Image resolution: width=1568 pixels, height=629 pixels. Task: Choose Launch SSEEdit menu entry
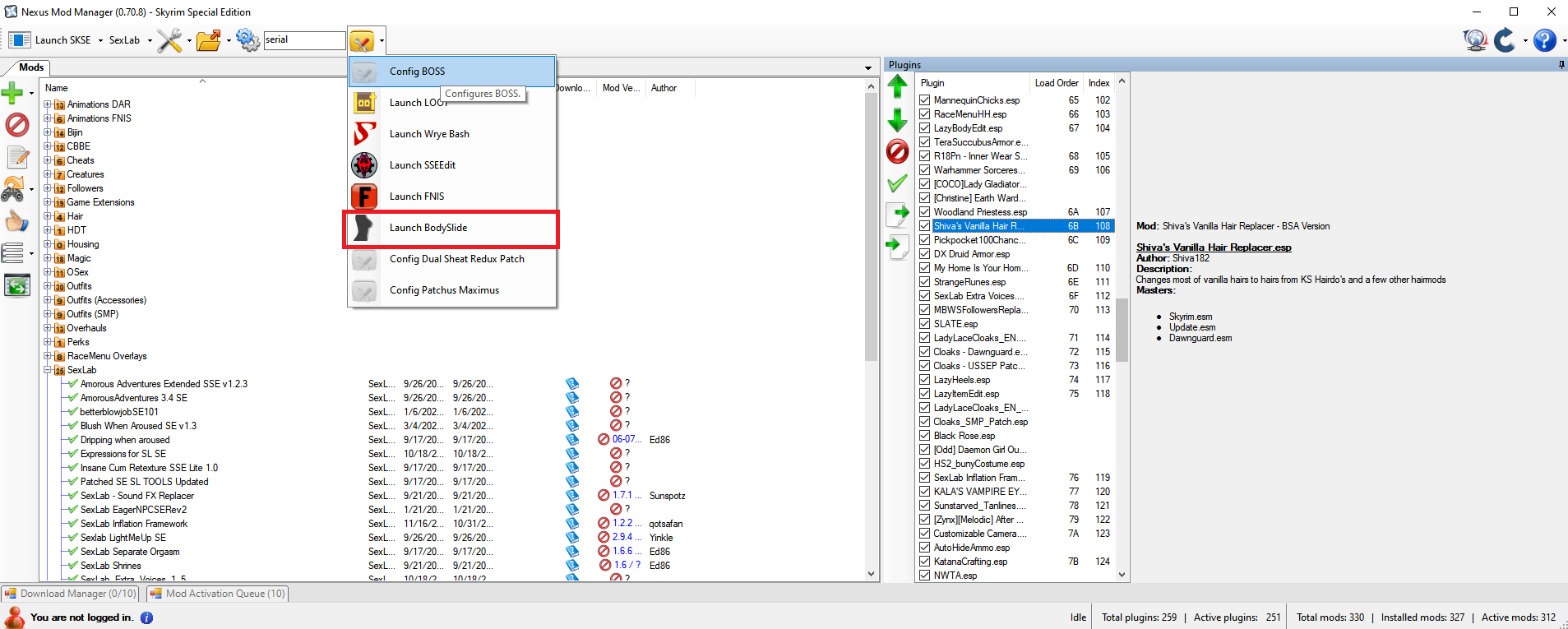(x=452, y=165)
